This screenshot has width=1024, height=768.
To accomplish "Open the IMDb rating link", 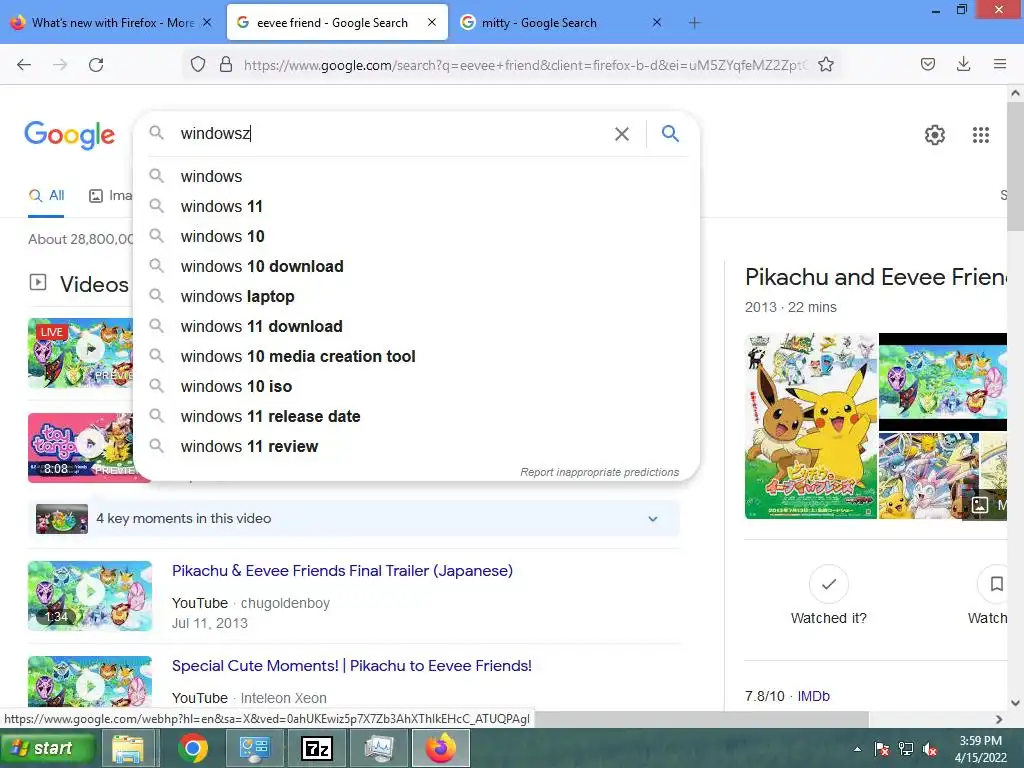I will coord(813,696).
